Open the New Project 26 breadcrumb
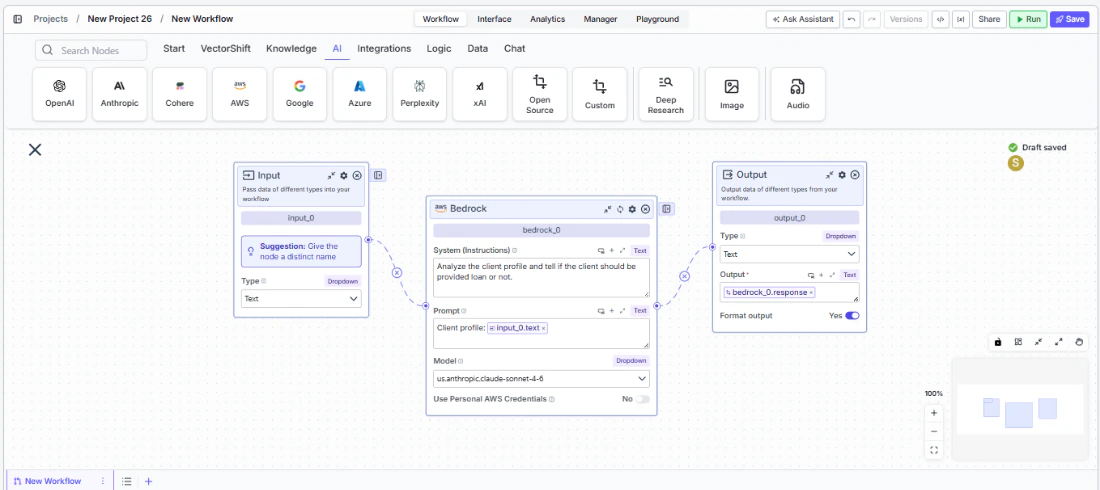The height and width of the screenshot is (490, 1100). tap(119, 19)
